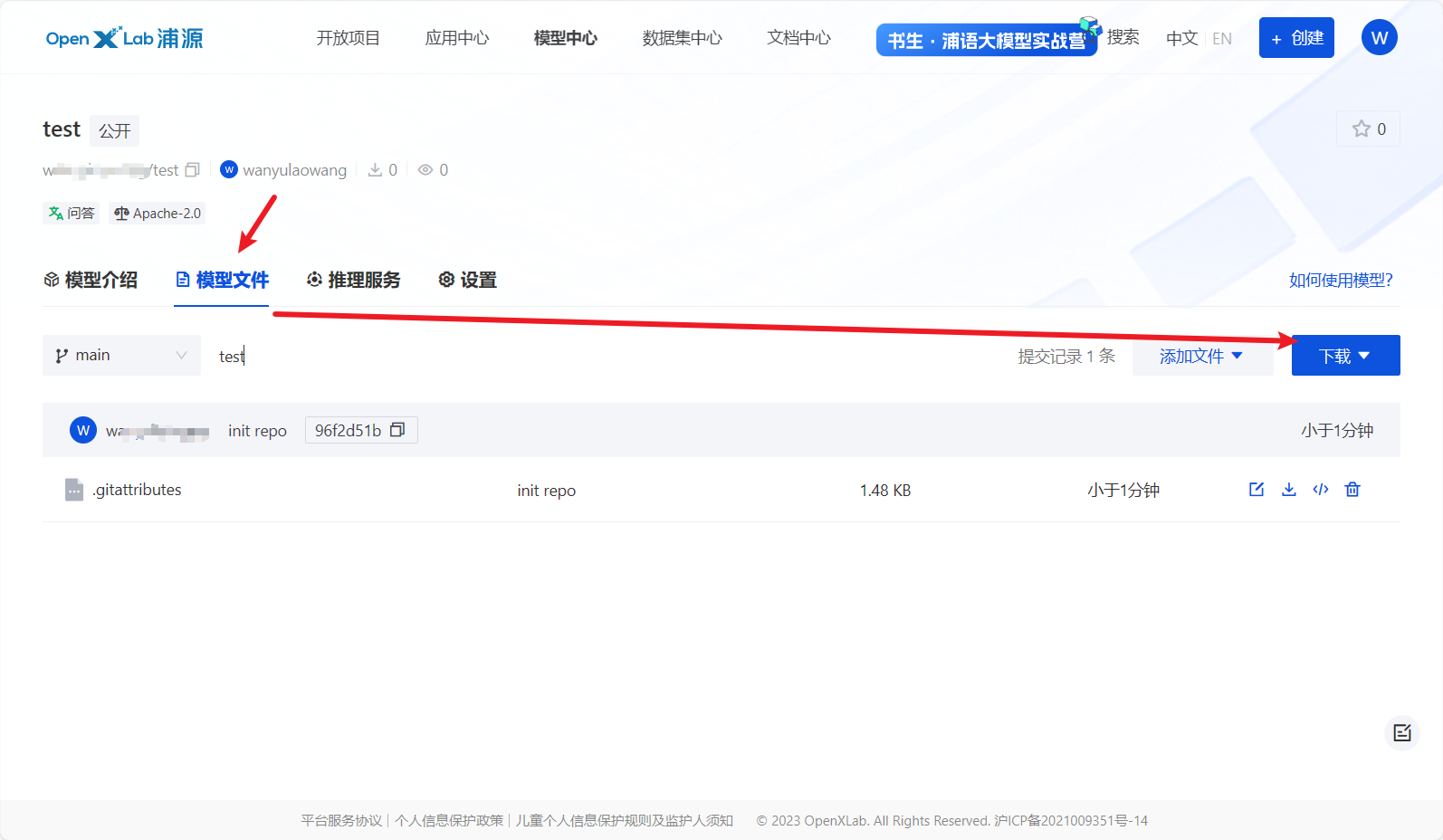Expand the main branch dropdown

pos(121,356)
